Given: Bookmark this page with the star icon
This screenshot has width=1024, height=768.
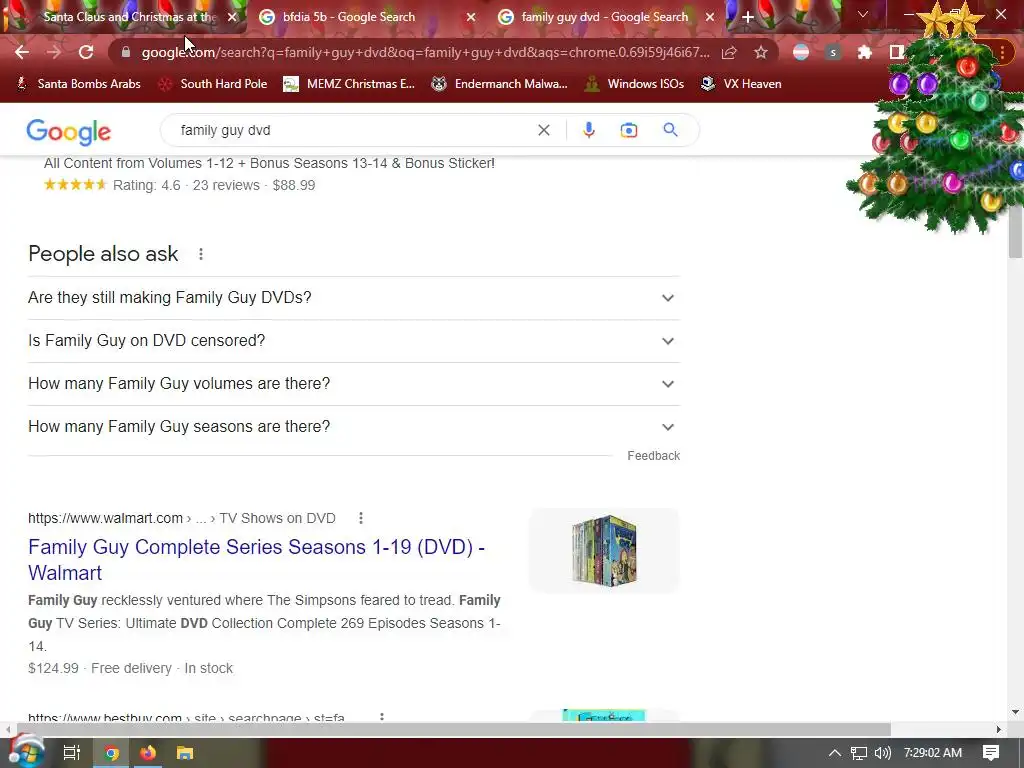Looking at the screenshot, I should tap(761, 52).
